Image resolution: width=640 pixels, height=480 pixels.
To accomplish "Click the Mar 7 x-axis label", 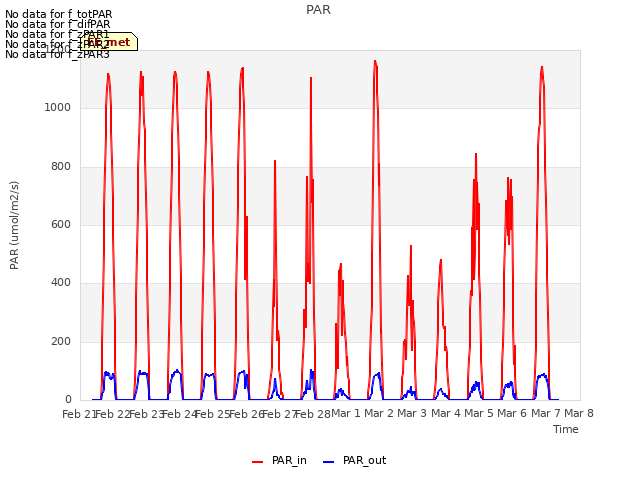I will click(x=546, y=413).
